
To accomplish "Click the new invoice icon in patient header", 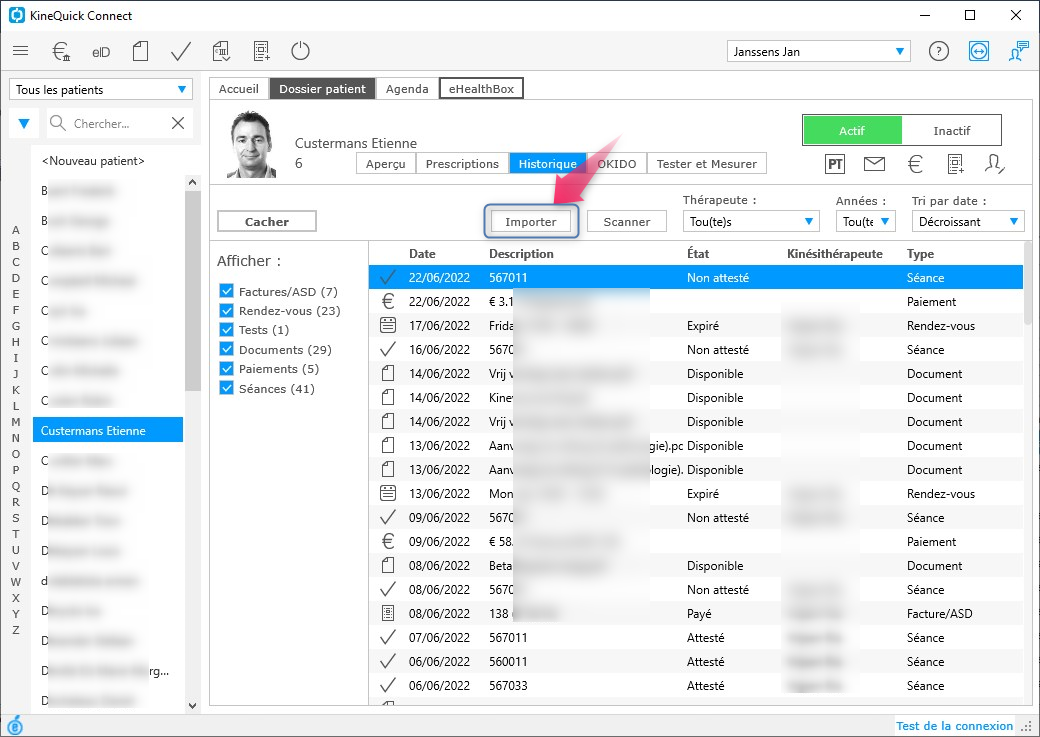I will (x=955, y=164).
